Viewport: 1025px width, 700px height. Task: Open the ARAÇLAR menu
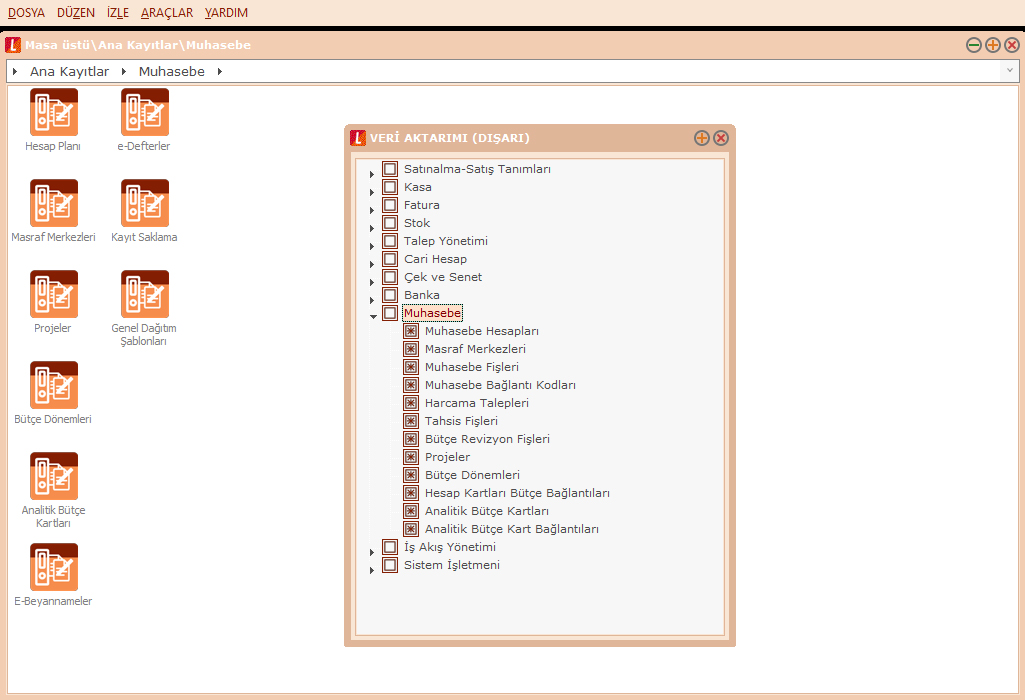[x=167, y=13]
